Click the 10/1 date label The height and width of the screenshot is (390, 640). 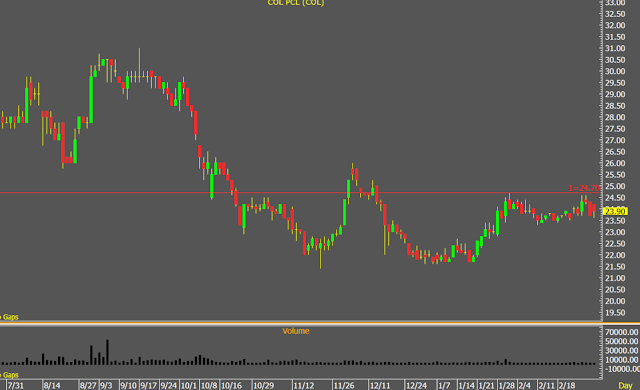(189, 386)
